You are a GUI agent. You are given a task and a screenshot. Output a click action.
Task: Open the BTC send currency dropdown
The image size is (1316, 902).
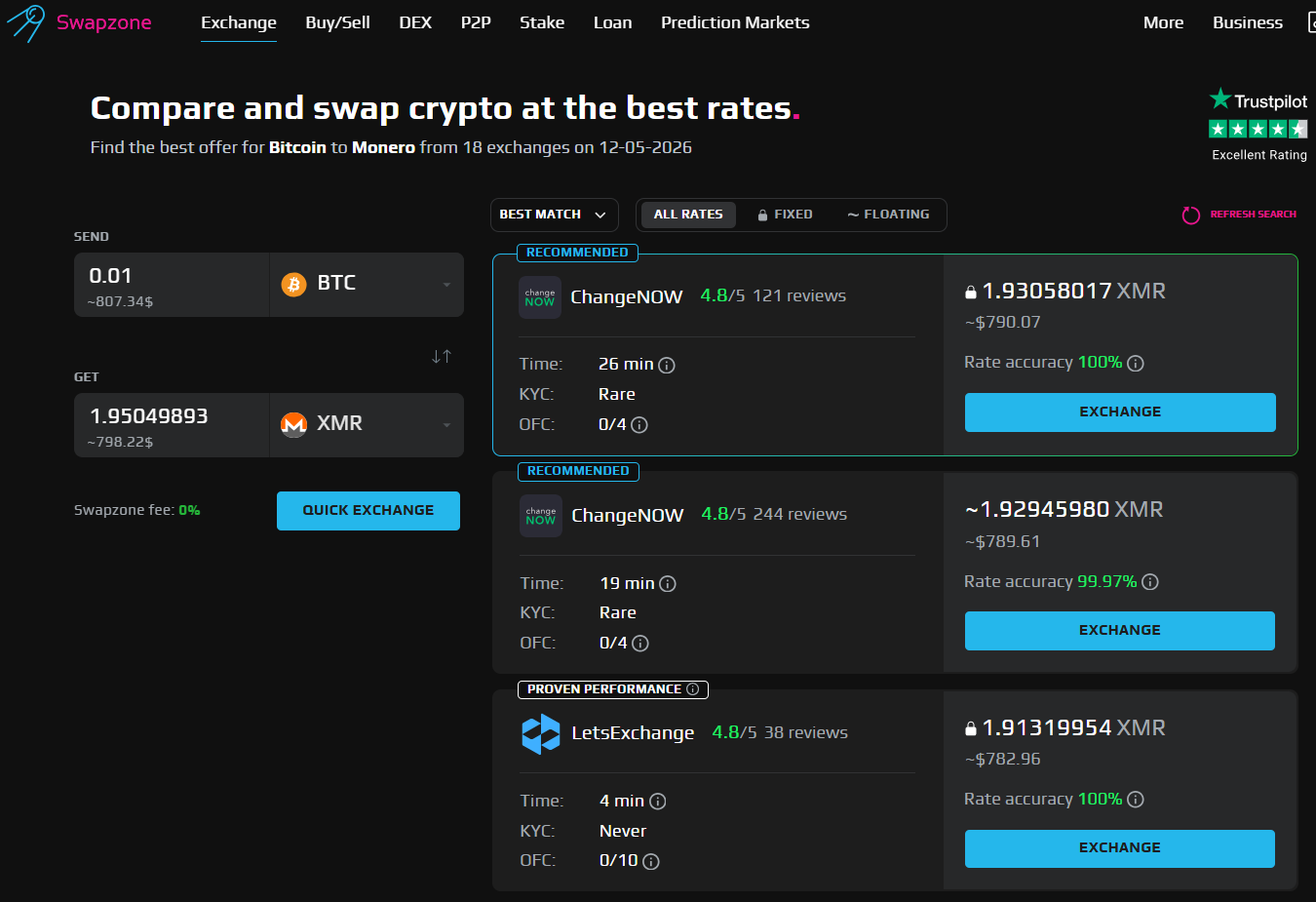point(367,285)
